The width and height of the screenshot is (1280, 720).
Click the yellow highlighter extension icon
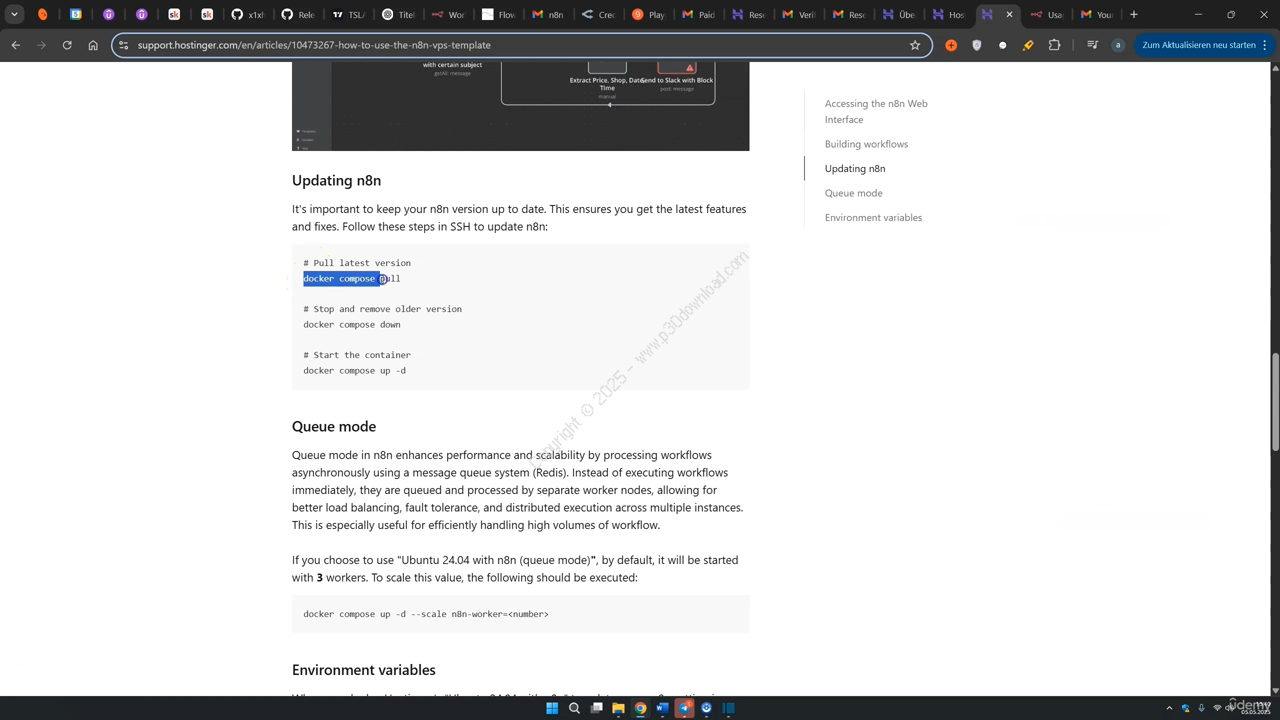click(x=1028, y=45)
